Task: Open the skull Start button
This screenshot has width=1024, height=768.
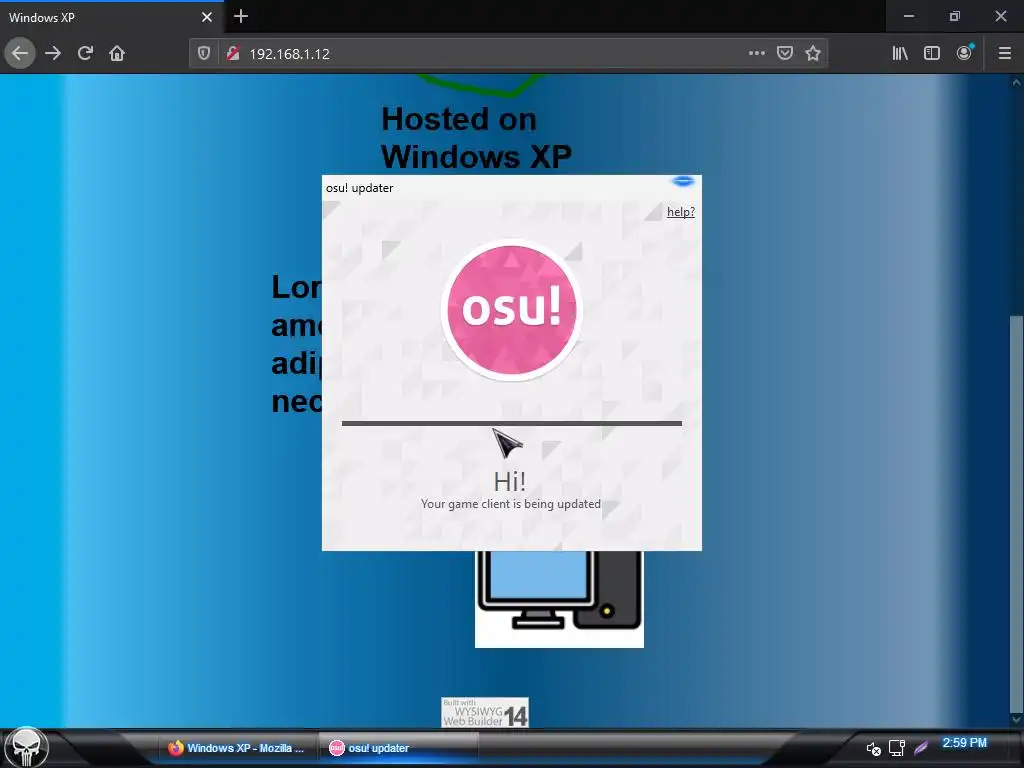Action: (26, 748)
